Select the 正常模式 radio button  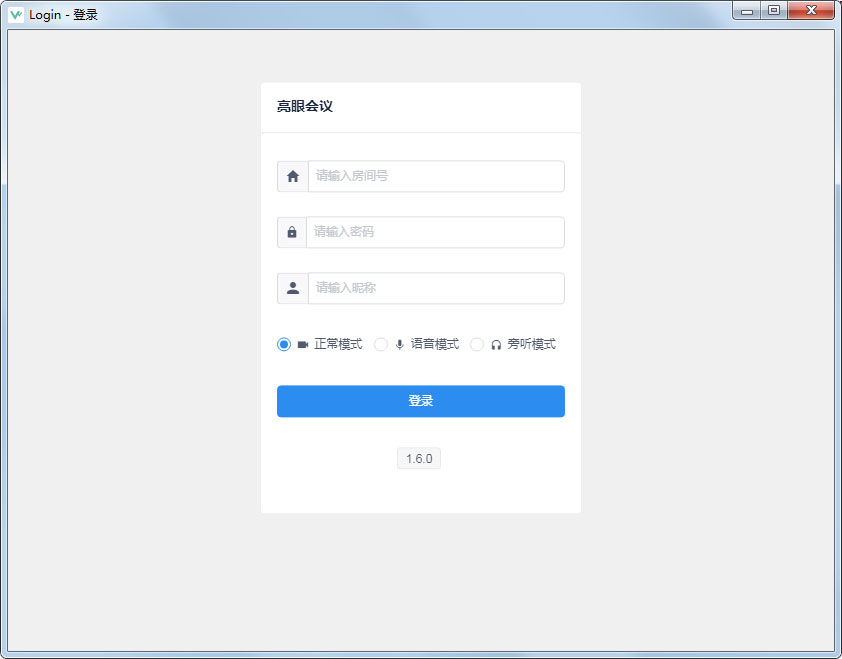[284, 344]
